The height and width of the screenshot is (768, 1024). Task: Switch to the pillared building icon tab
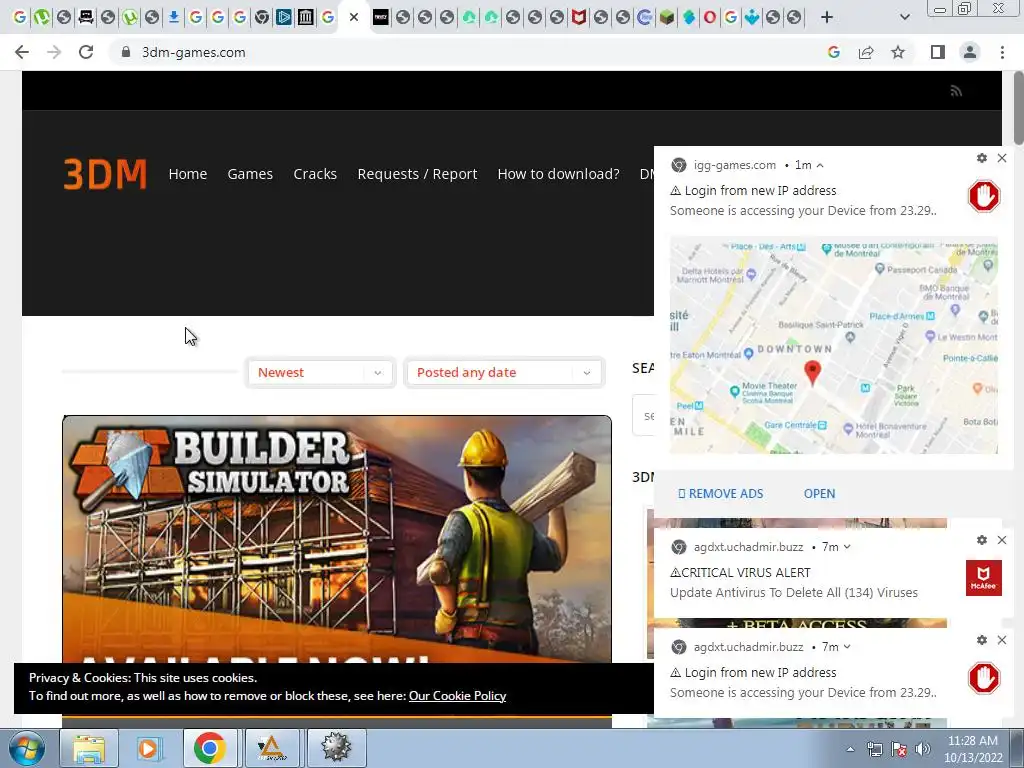click(306, 17)
